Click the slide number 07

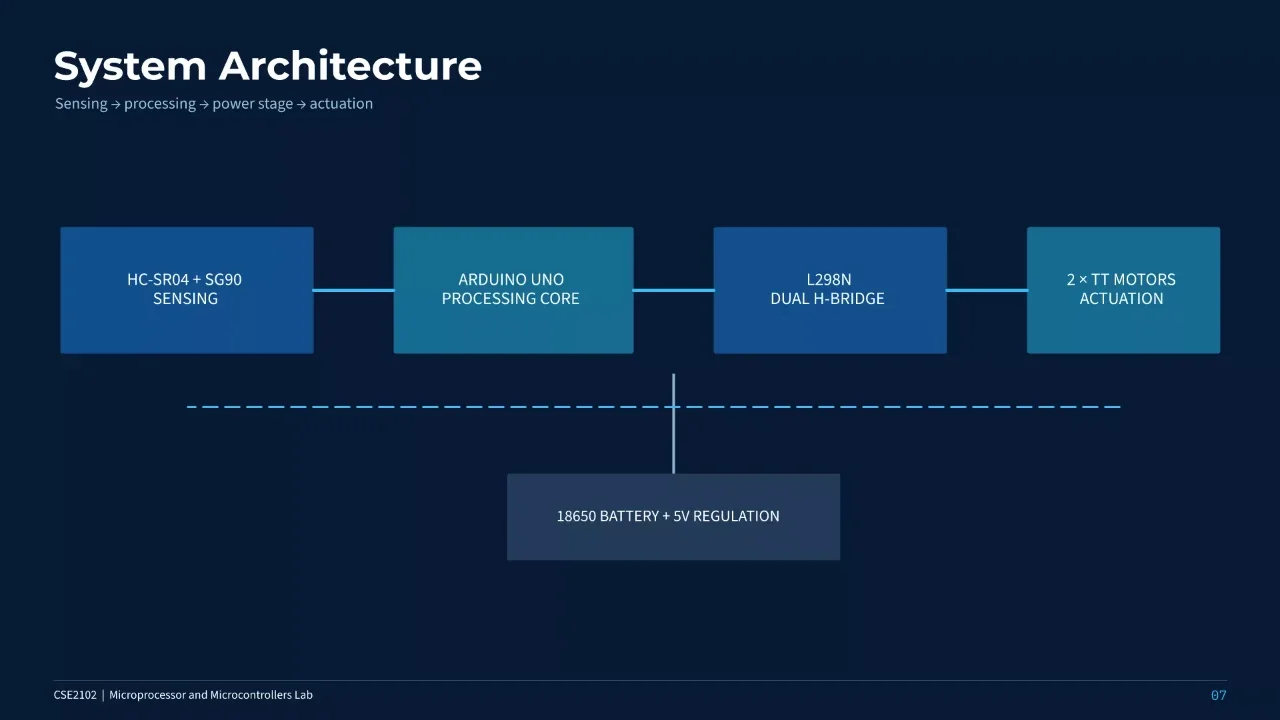pos(1218,695)
